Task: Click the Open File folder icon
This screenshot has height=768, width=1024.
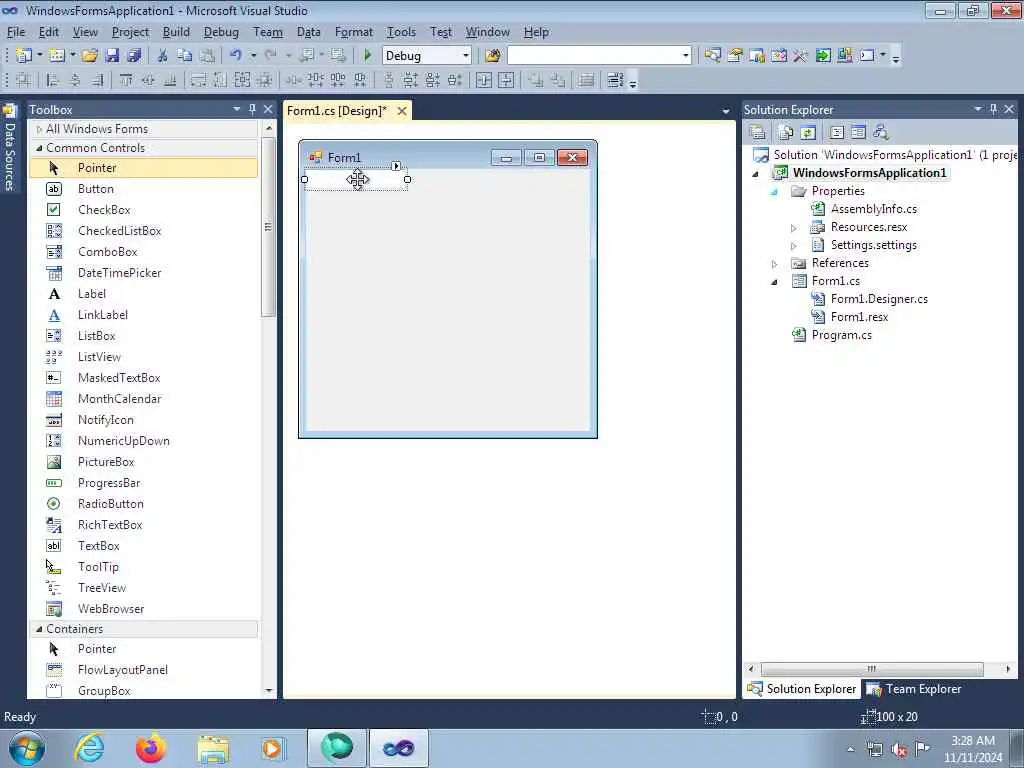Action: [90, 56]
